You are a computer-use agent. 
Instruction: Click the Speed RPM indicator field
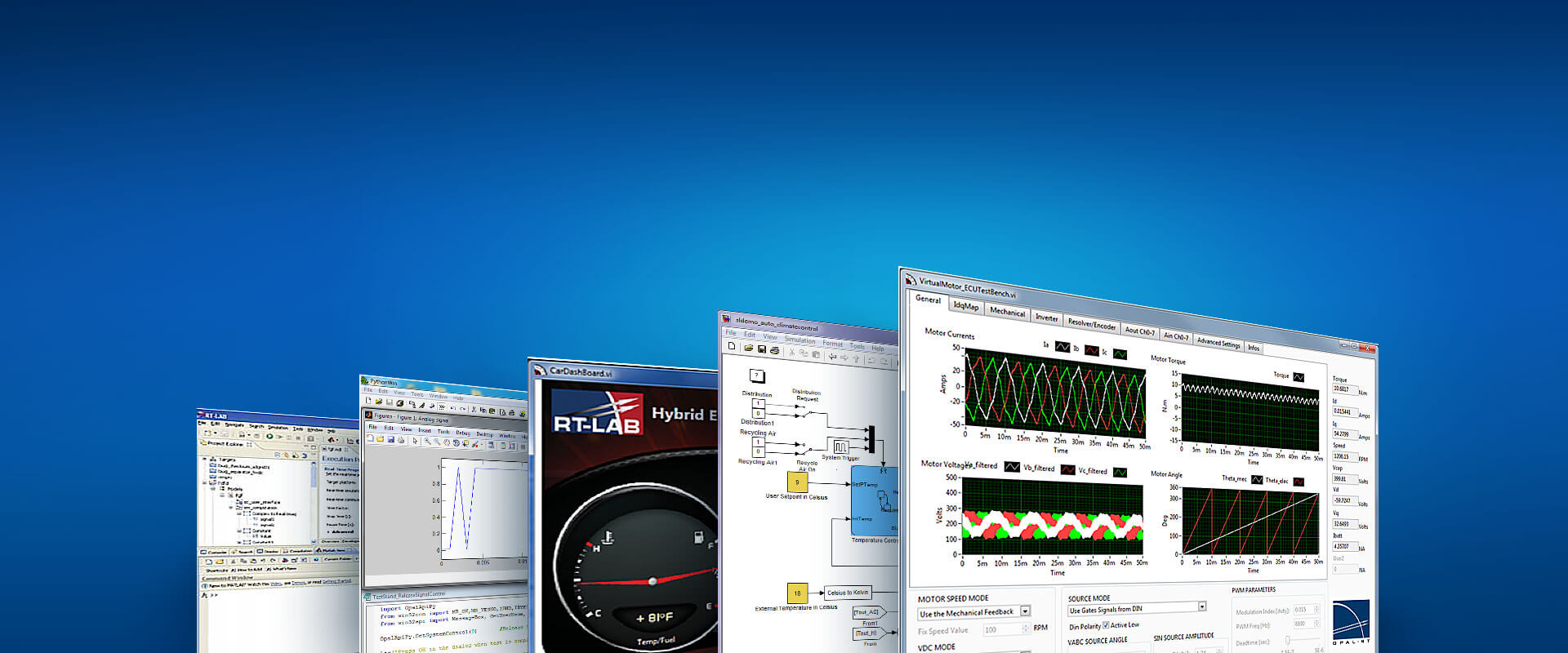click(x=1345, y=456)
